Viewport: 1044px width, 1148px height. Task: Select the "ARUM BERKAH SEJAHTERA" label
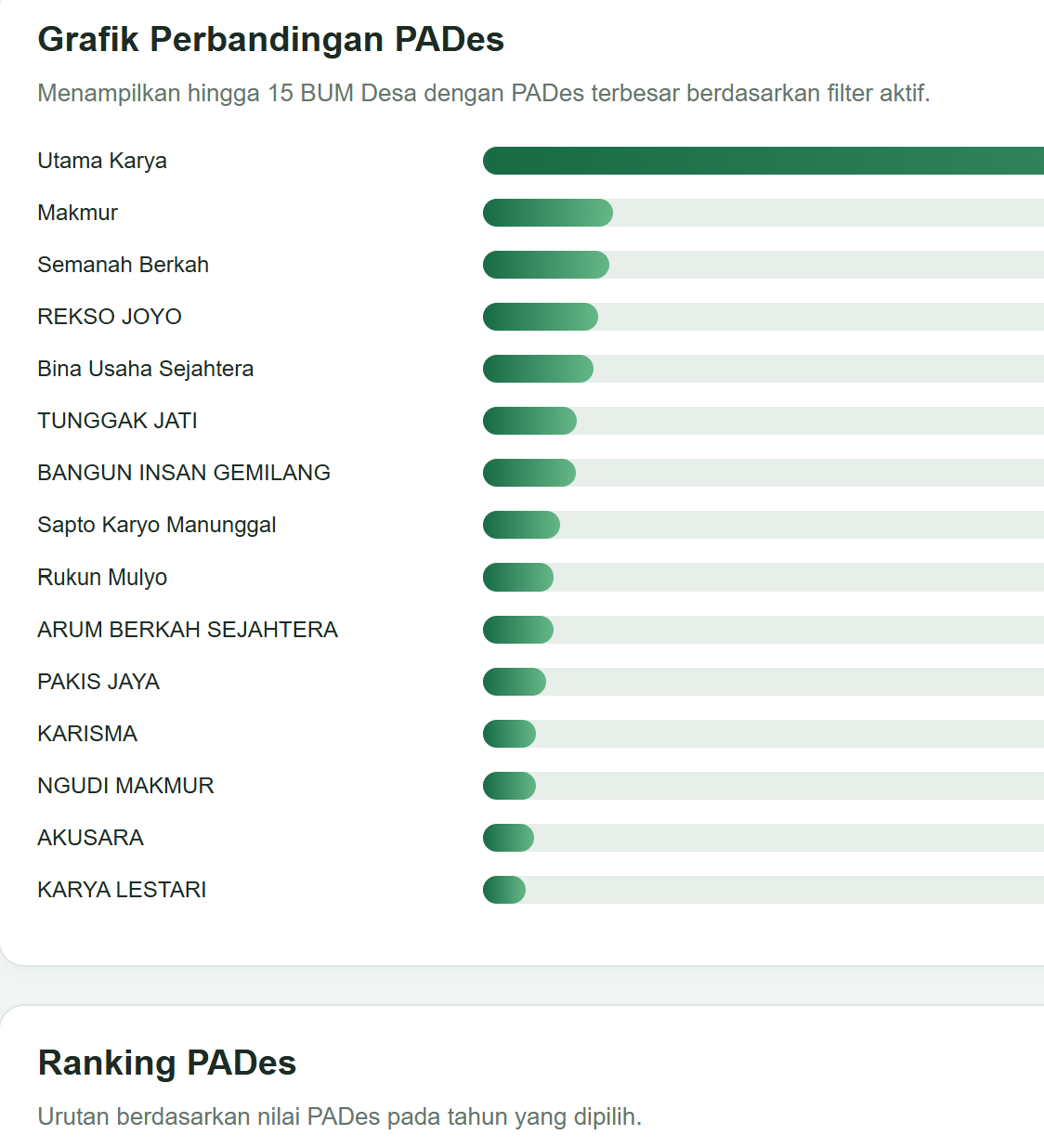188,630
